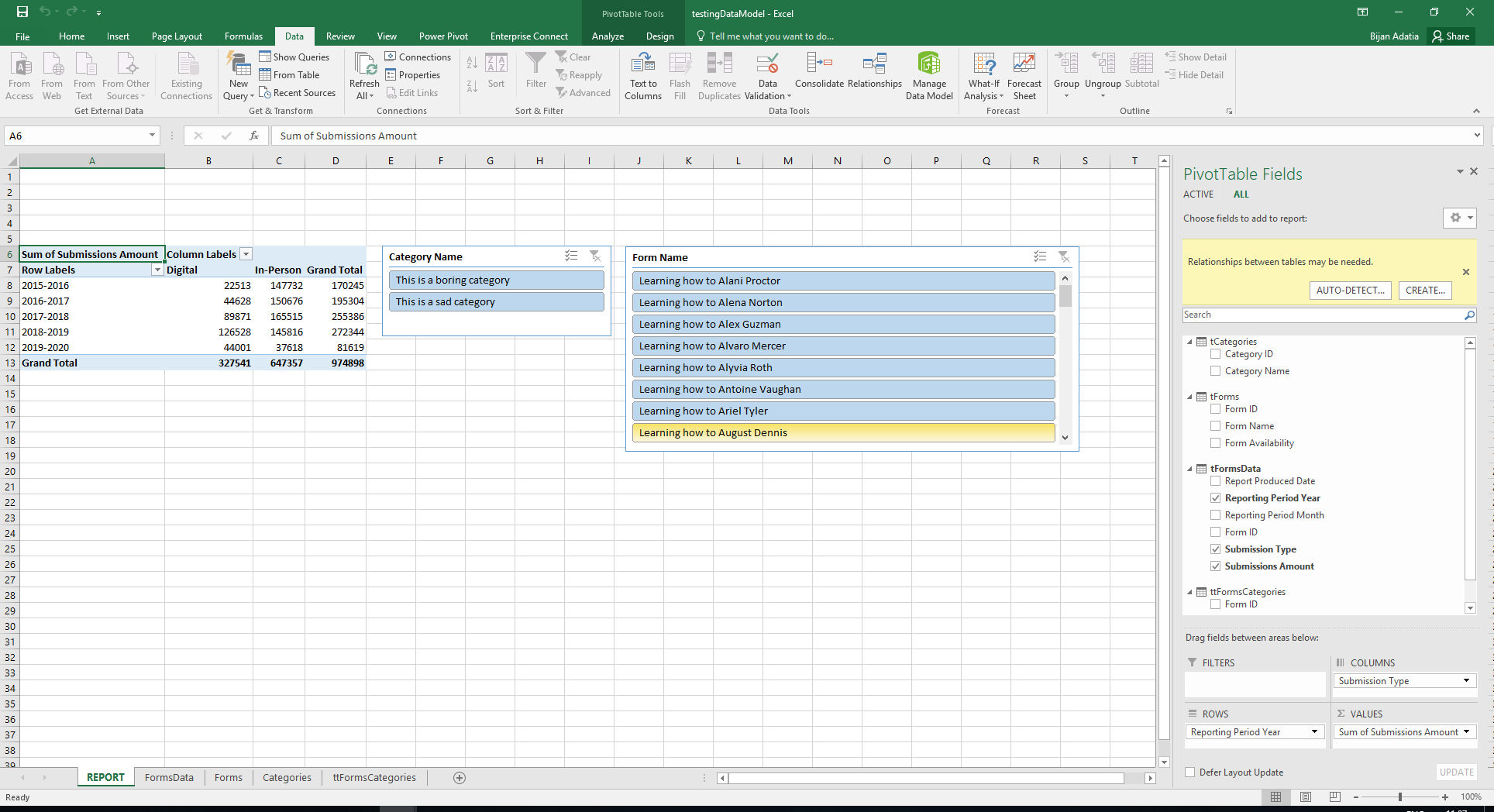Save the workbook with the disk icon
Image resolution: width=1494 pixels, height=812 pixels.
[22, 12]
